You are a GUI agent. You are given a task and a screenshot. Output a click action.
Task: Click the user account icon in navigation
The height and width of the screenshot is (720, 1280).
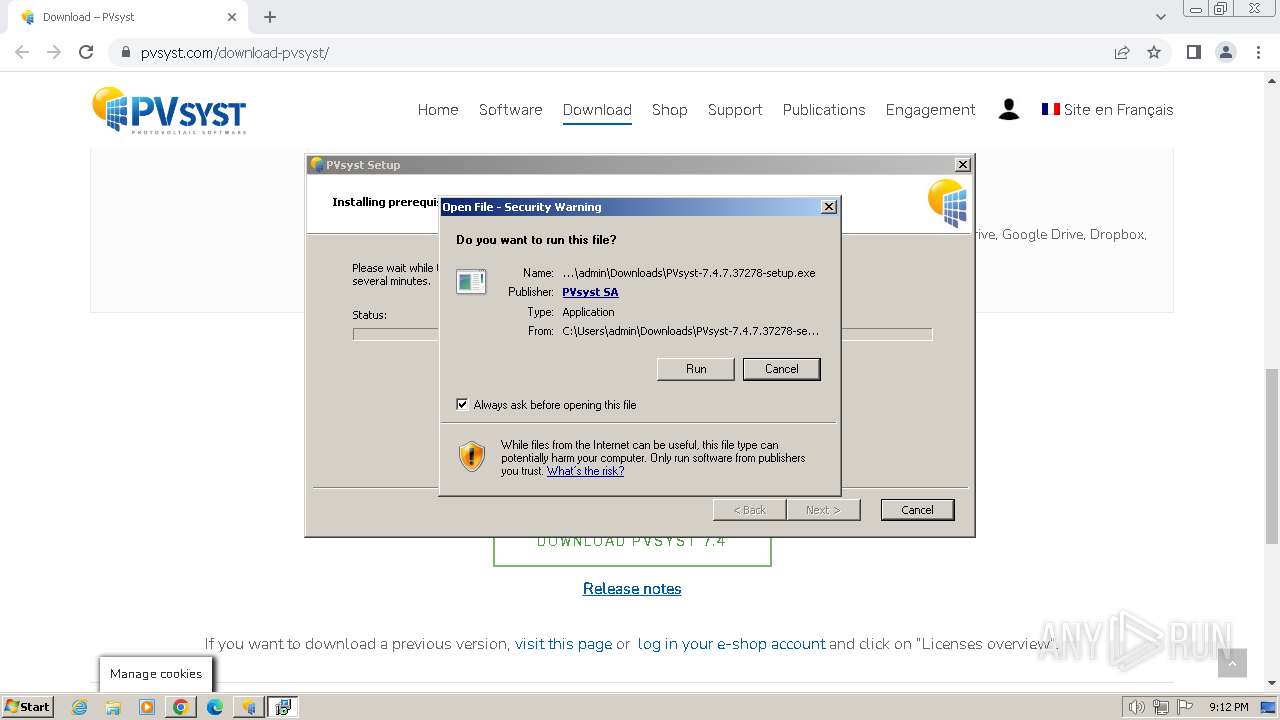[1008, 110]
